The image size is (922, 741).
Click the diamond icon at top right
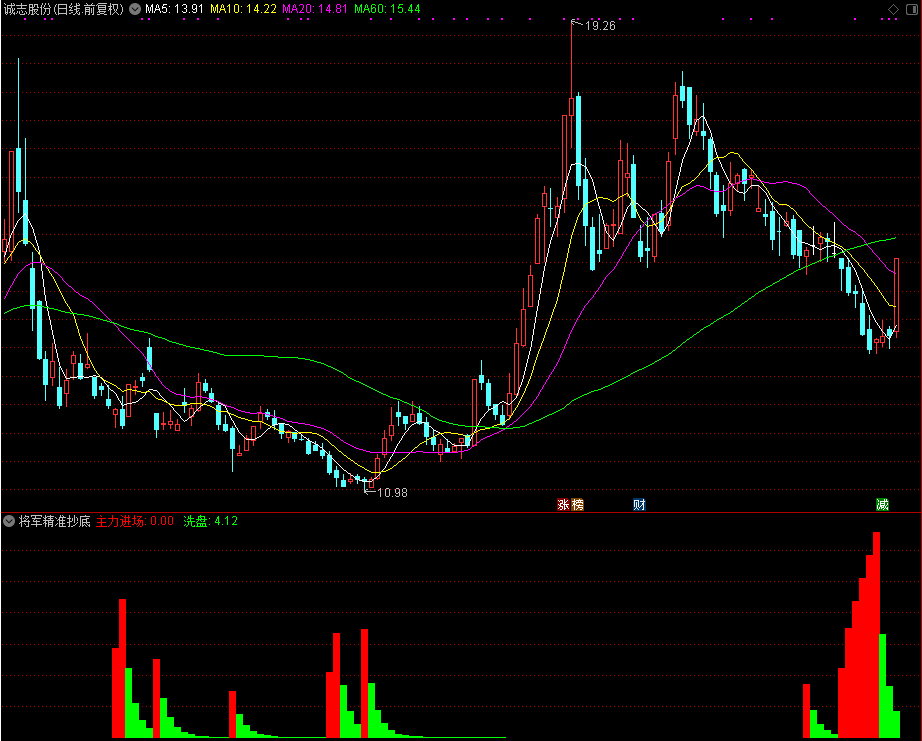893,9
